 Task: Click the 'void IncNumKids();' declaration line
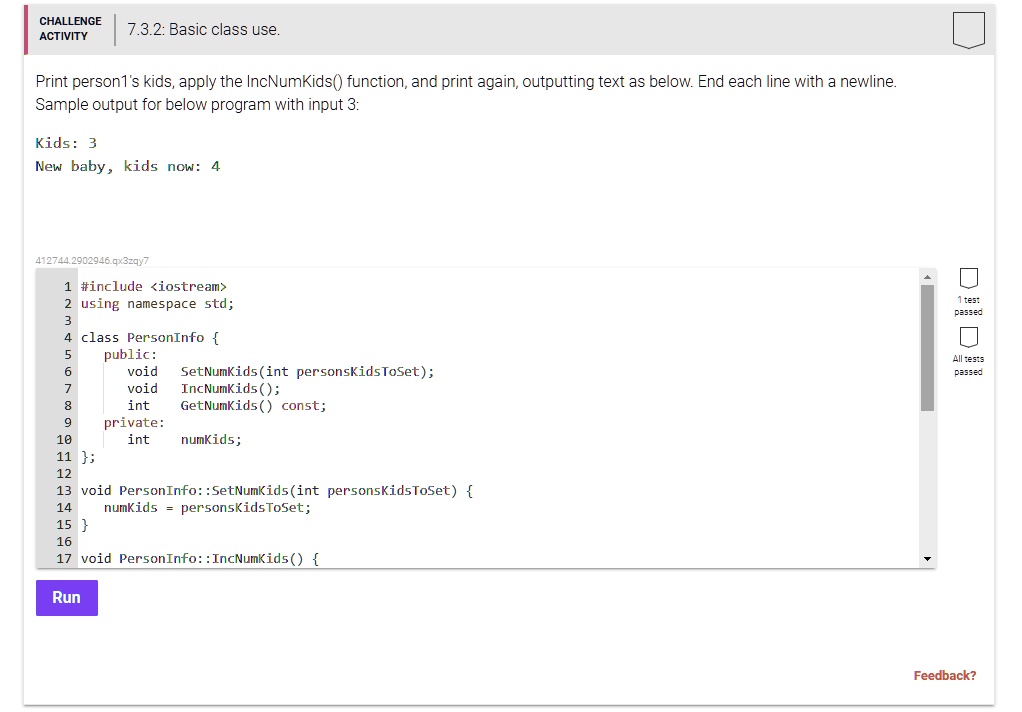[203, 389]
